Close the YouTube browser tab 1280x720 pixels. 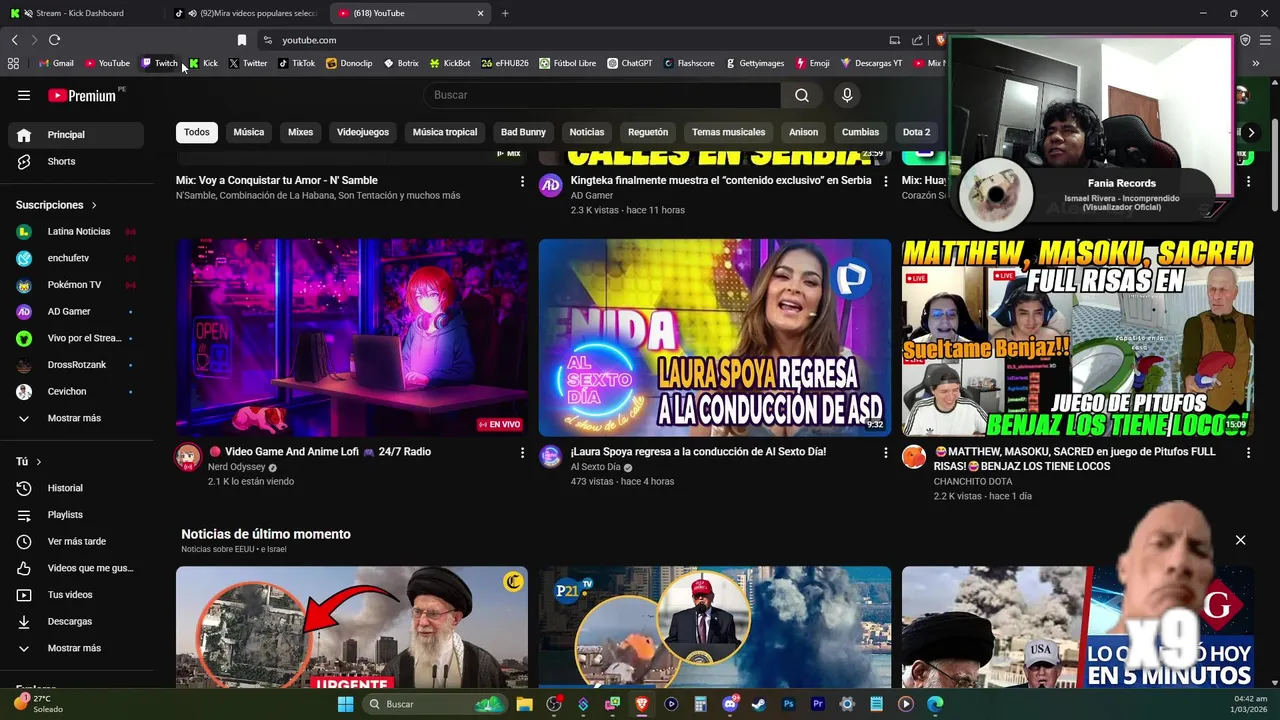(x=480, y=13)
